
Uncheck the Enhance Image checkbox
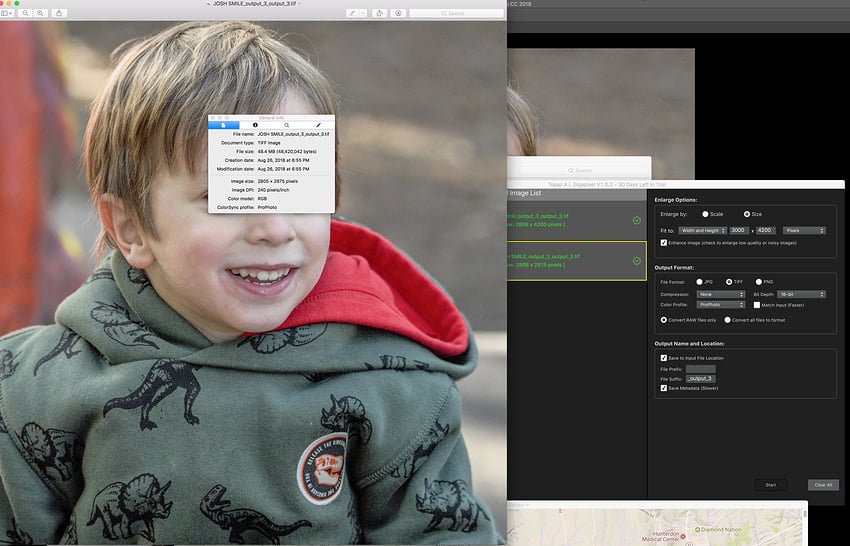pyautogui.click(x=664, y=242)
